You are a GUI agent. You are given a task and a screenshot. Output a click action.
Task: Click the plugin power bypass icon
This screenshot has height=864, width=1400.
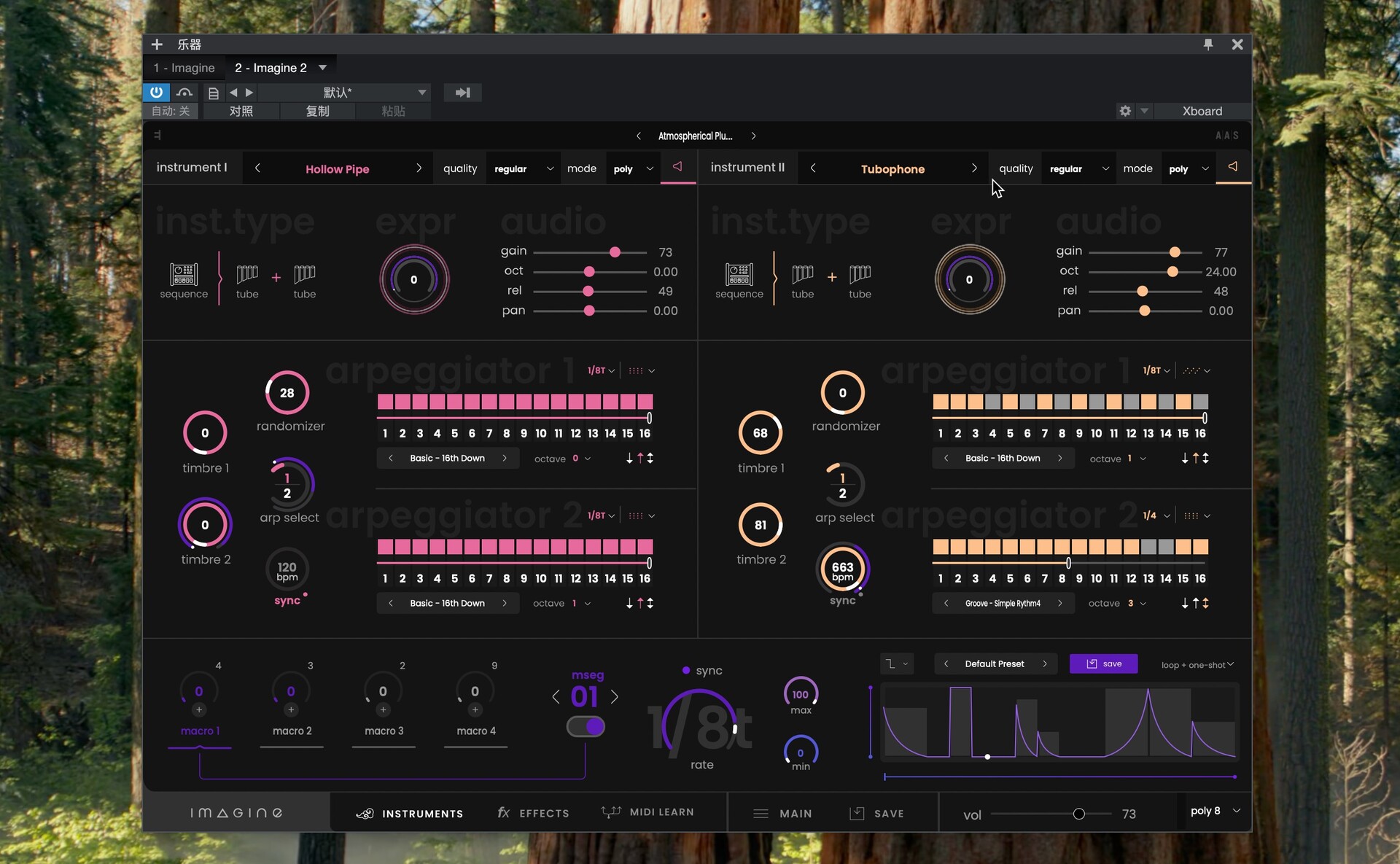point(156,93)
